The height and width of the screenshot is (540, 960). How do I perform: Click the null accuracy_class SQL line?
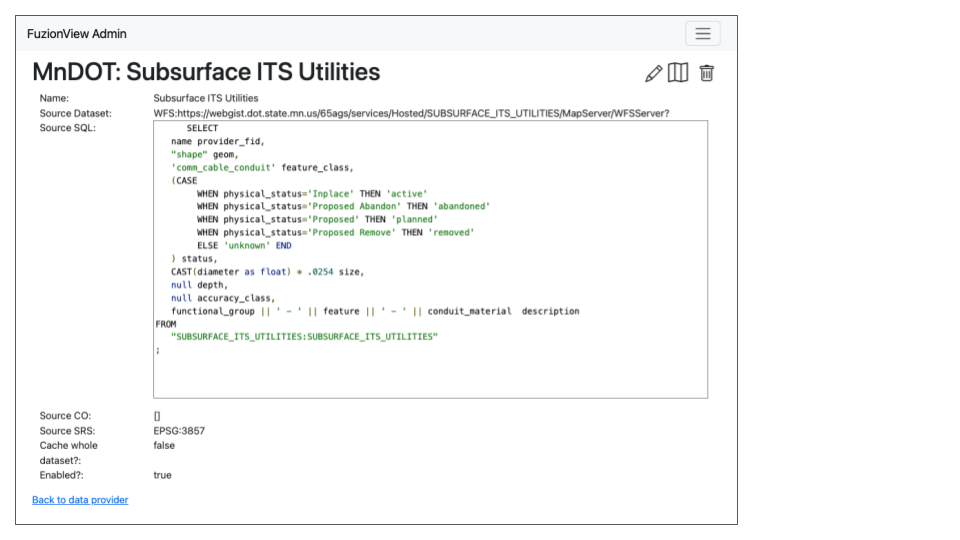coord(223,298)
